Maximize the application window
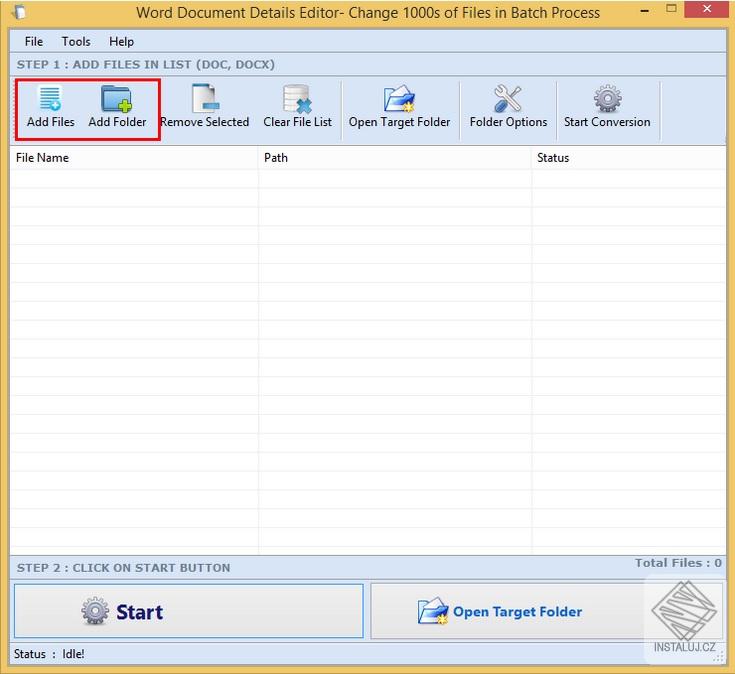This screenshot has height=674, width=735. pos(671,9)
